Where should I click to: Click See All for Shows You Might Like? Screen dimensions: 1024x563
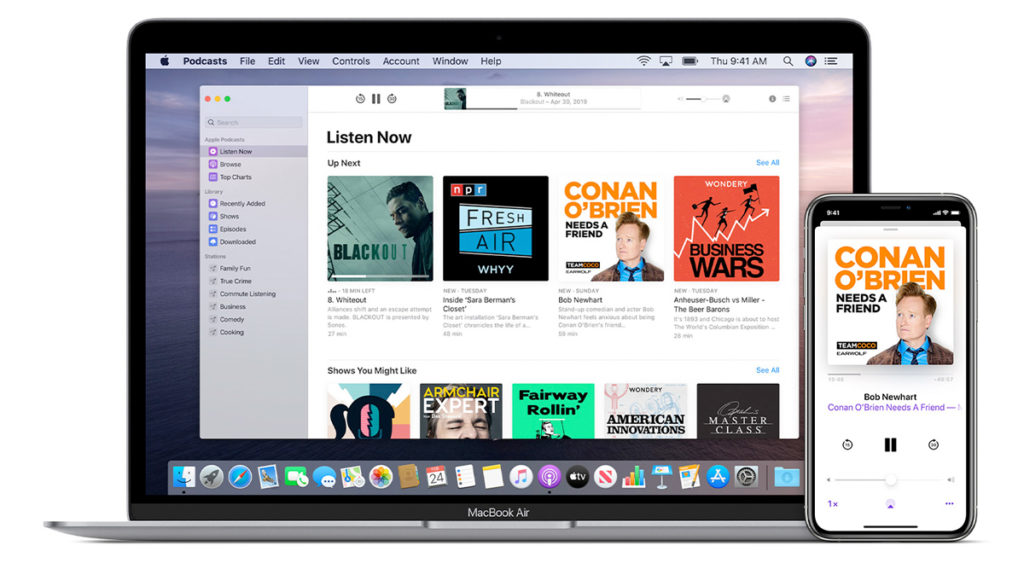pos(767,370)
